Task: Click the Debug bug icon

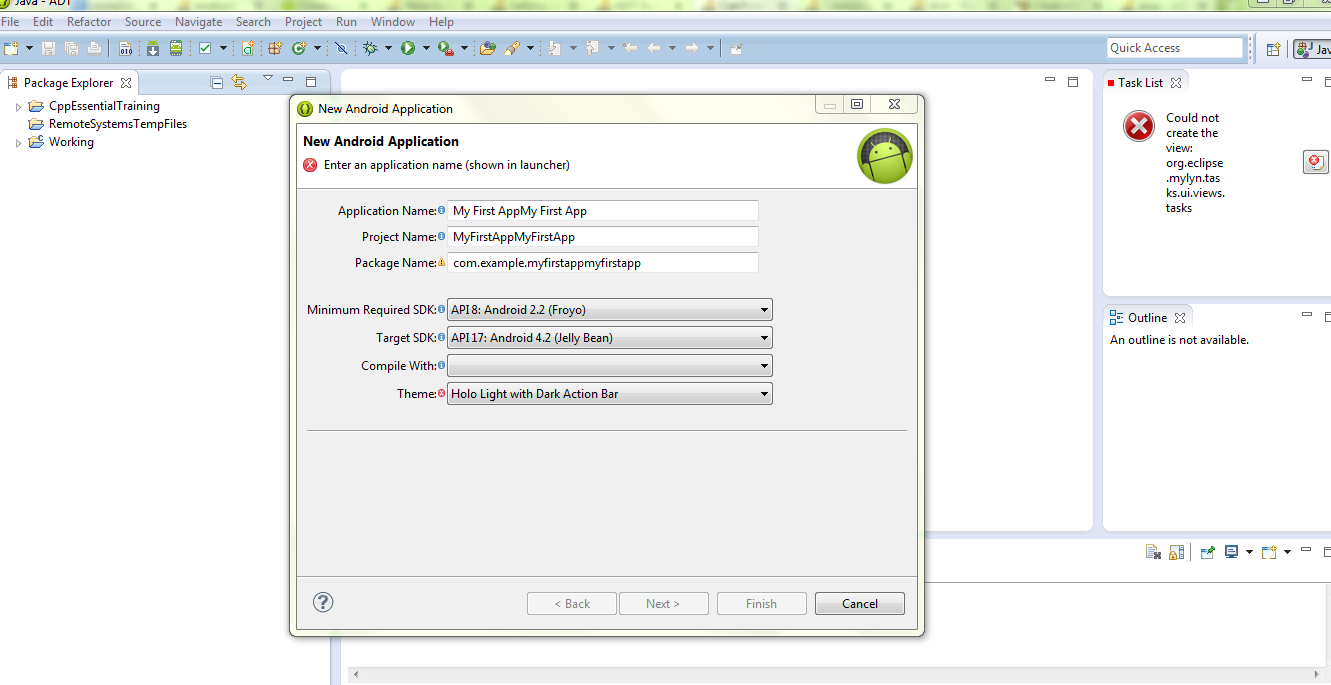Action: [x=370, y=48]
